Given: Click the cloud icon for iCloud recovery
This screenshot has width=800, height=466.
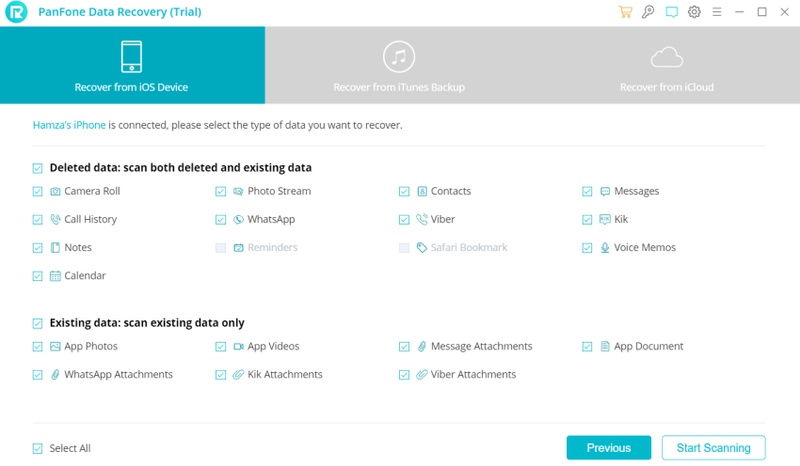Looking at the screenshot, I should (x=666, y=57).
